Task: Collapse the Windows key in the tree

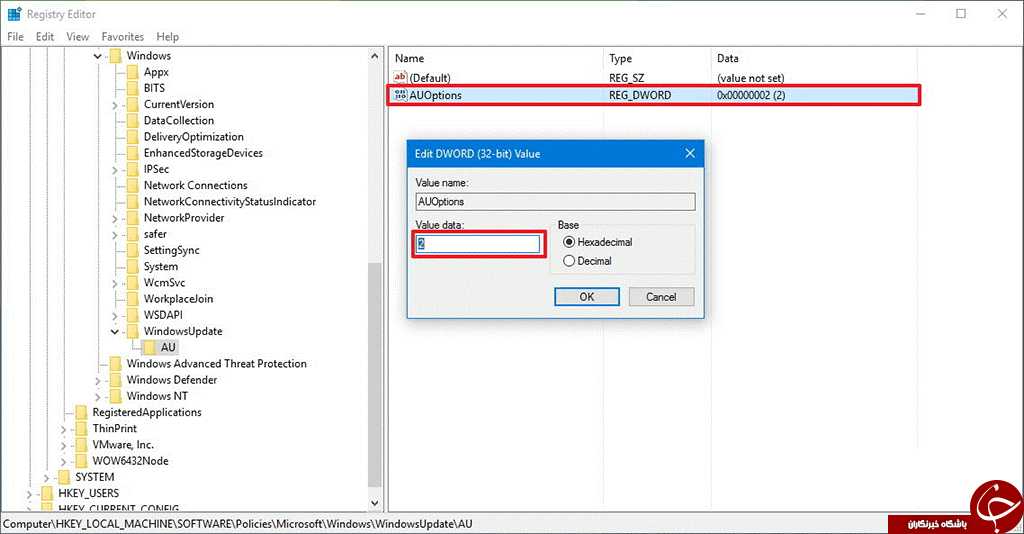Action: [97, 56]
